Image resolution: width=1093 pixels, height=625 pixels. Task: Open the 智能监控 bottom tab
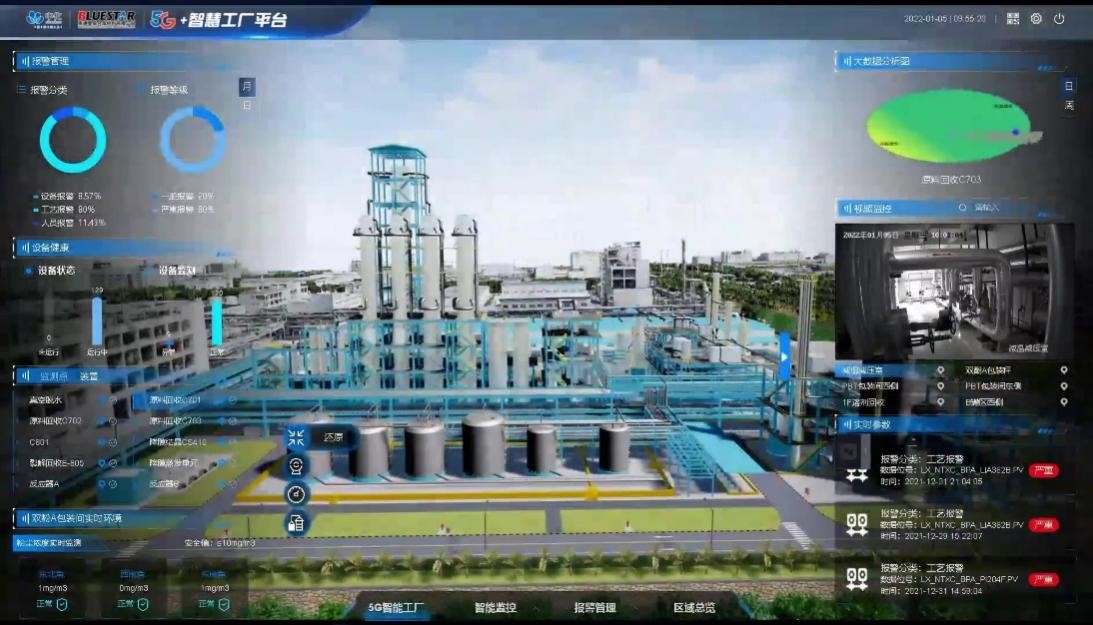coord(495,608)
